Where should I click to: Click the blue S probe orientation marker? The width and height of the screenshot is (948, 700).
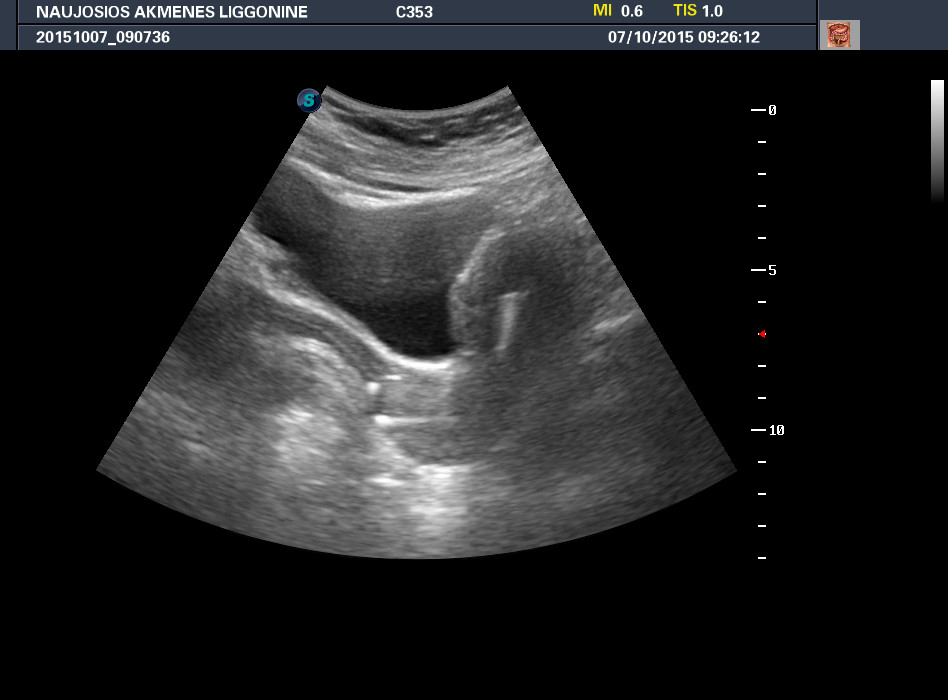pyautogui.click(x=309, y=100)
